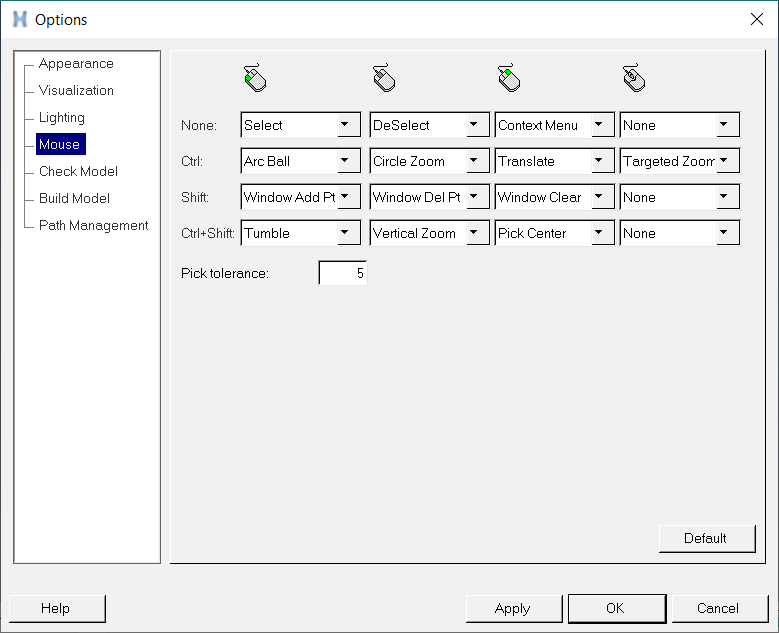This screenshot has height=633, width=779.
Task: Open the Check Model category
Action: [x=78, y=172]
